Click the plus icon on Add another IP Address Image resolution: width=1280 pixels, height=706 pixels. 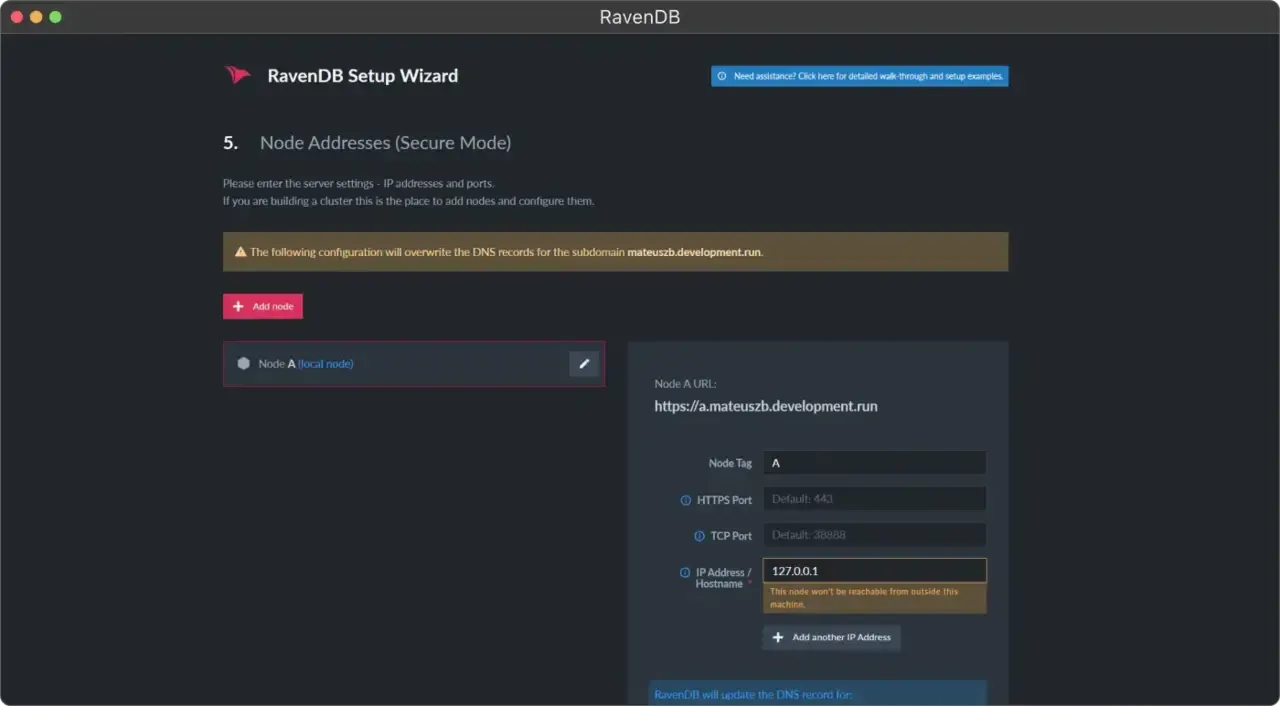(778, 637)
